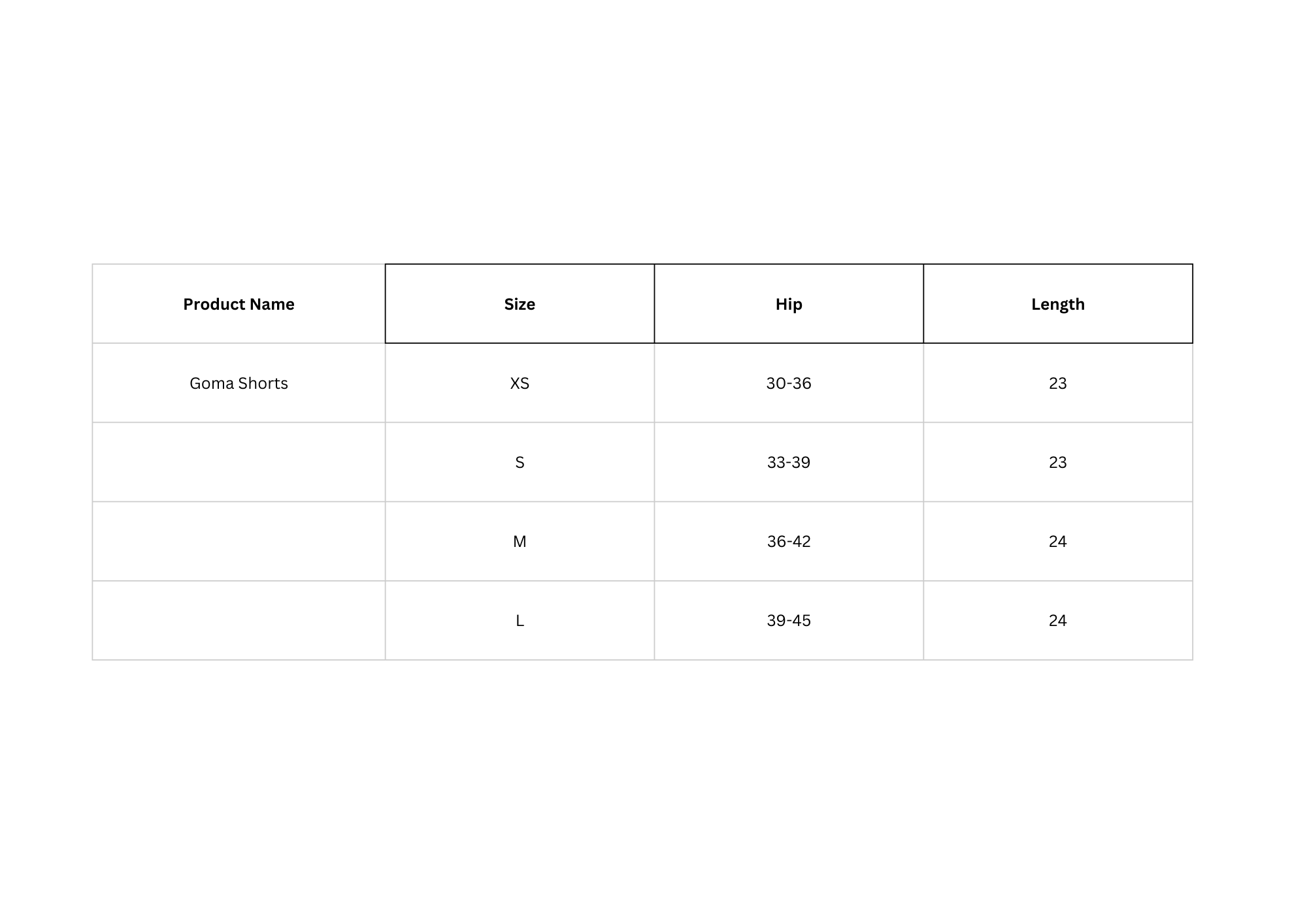This screenshot has height=924, width=1307.
Task: Click length 24 in the L row
Action: (x=1058, y=620)
